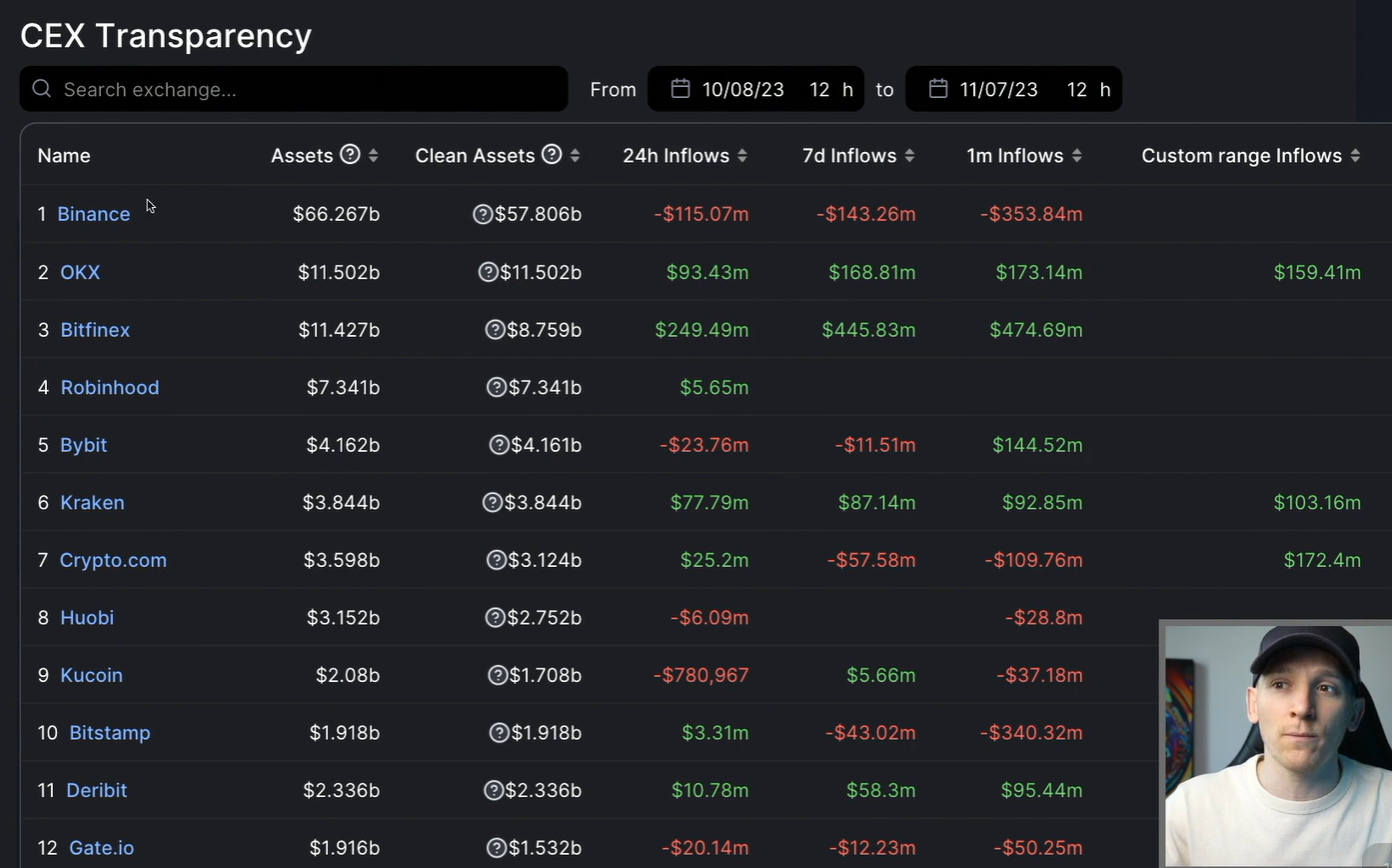Click Bybit 1m inflow $144.52m

pos(1037,445)
